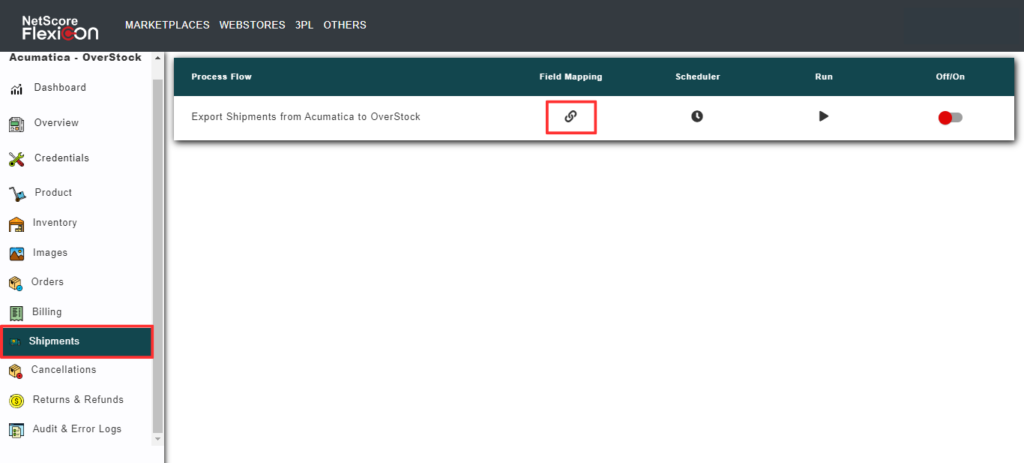Screen dimensions: 1024x463
Task: Open the Billing section
Action: pyautogui.click(x=47, y=312)
